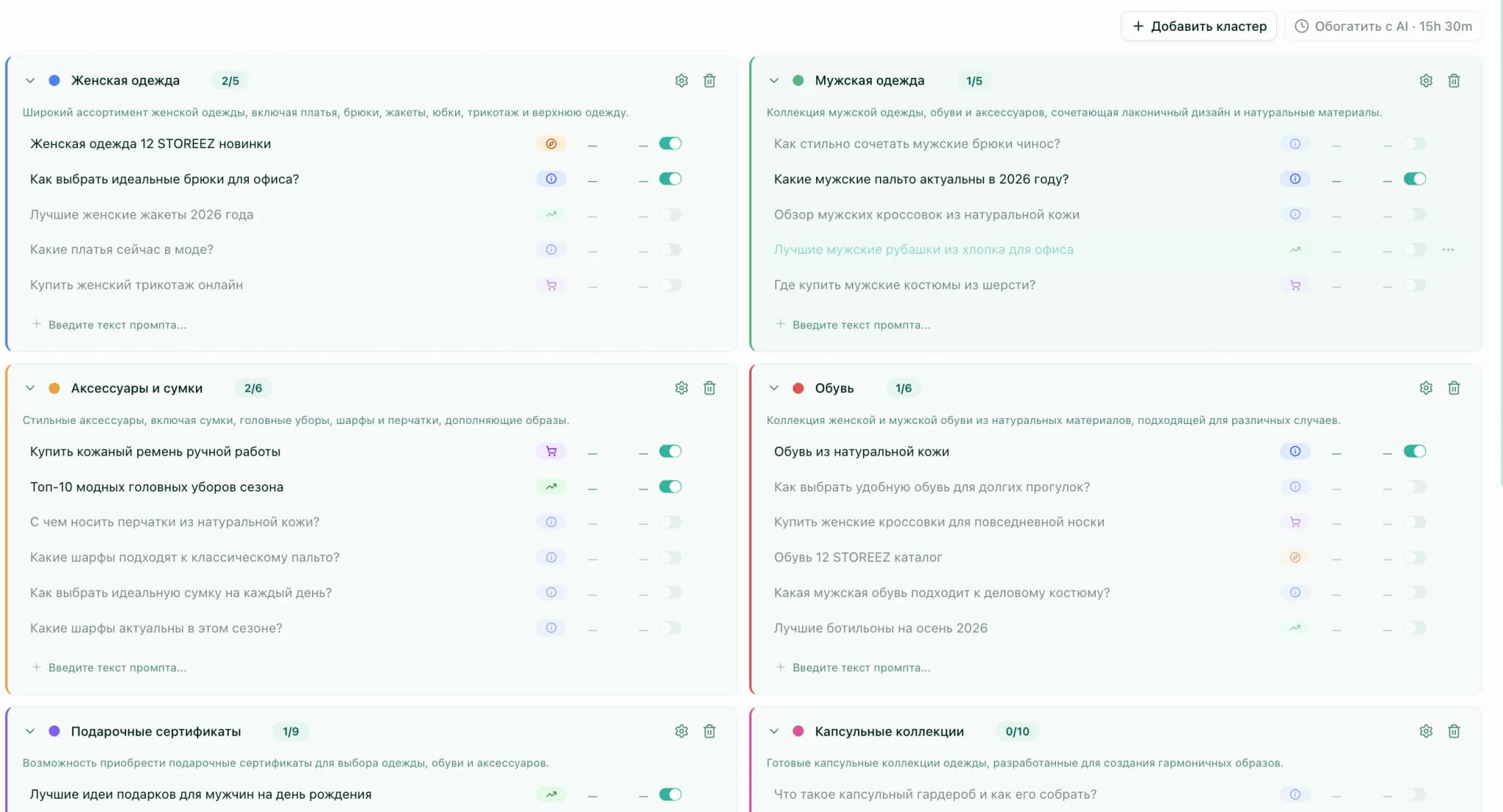Click the info intent icon on Какие платья сейчас в моде

tap(551, 249)
